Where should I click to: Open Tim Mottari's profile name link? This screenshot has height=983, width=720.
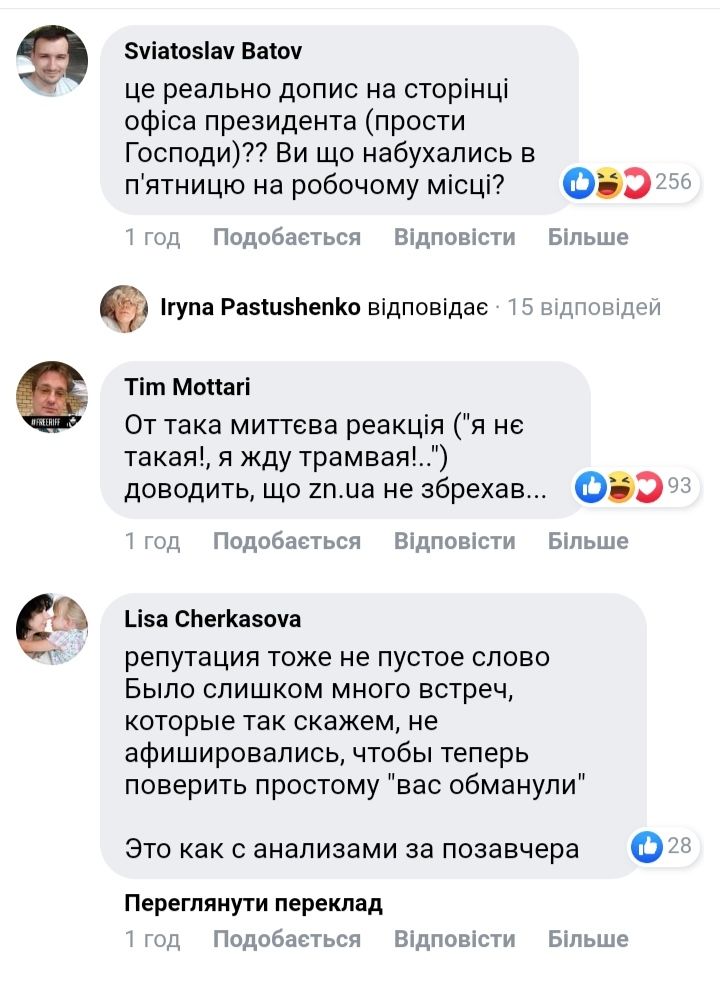187,387
